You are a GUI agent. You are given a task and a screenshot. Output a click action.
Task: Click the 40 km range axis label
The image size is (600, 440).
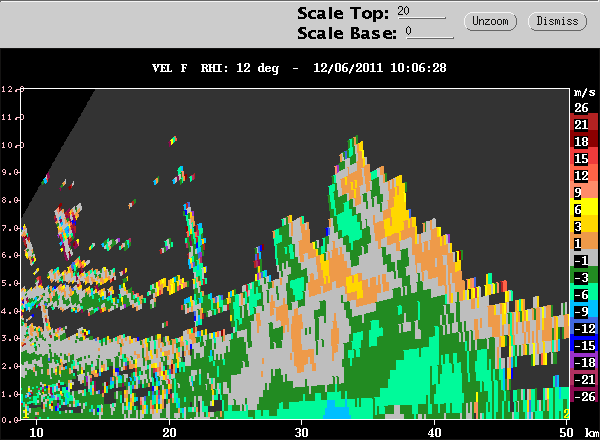434,433
